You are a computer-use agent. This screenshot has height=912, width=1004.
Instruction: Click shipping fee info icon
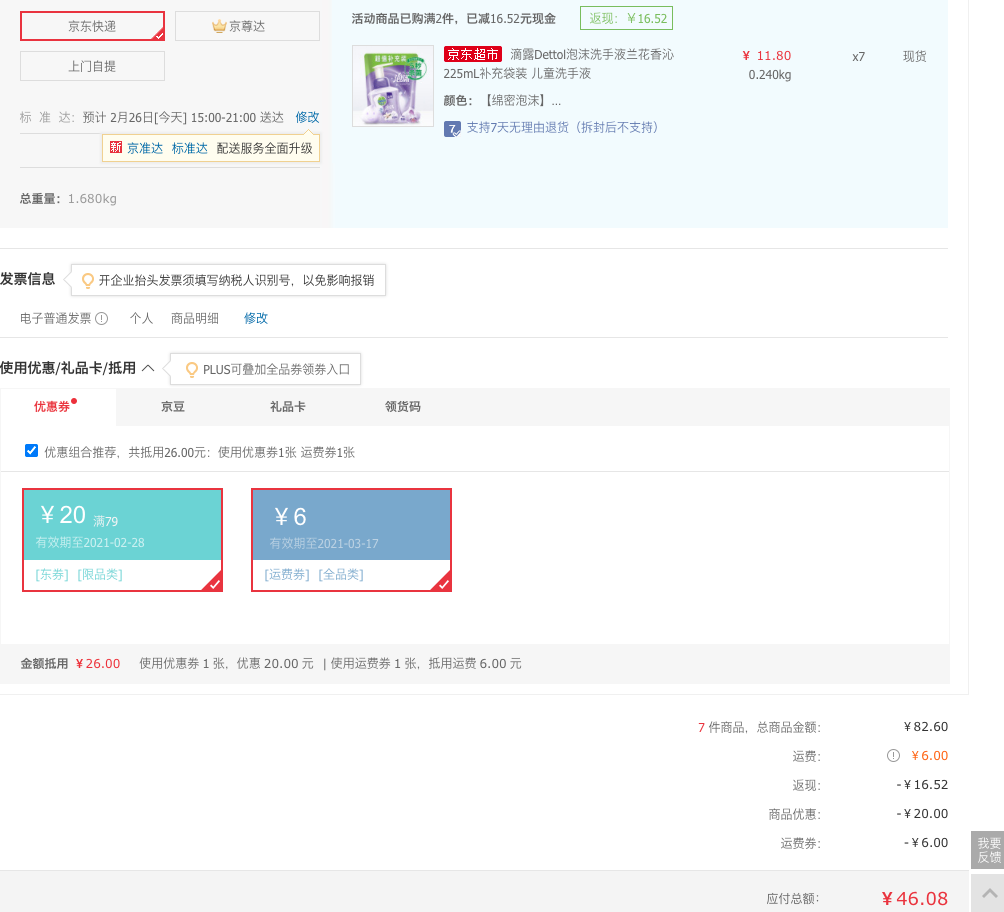click(x=893, y=756)
